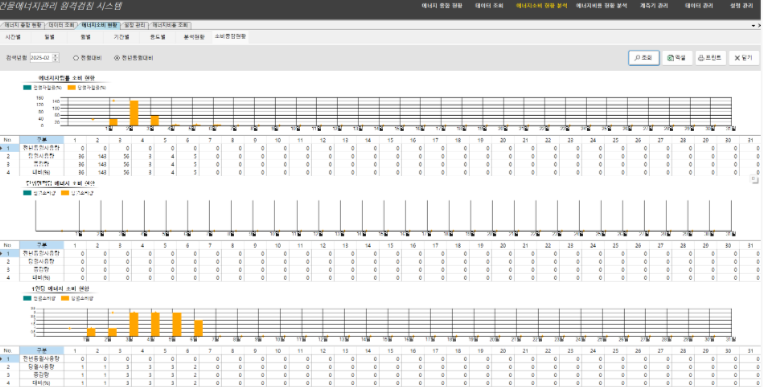Click the 프린트 print button
The width and height of the screenshot is (763, 387).
tap(710, 57)
